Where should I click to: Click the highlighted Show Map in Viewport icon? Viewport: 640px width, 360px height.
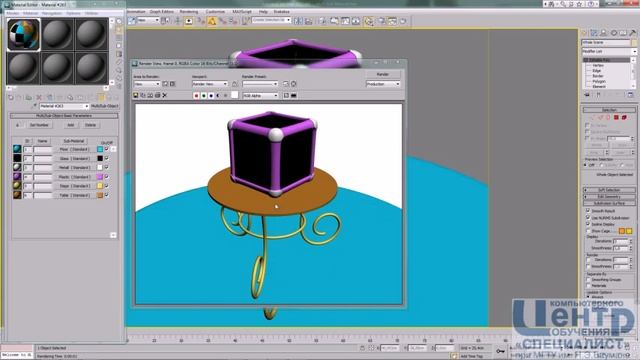(x=101, y=98)
